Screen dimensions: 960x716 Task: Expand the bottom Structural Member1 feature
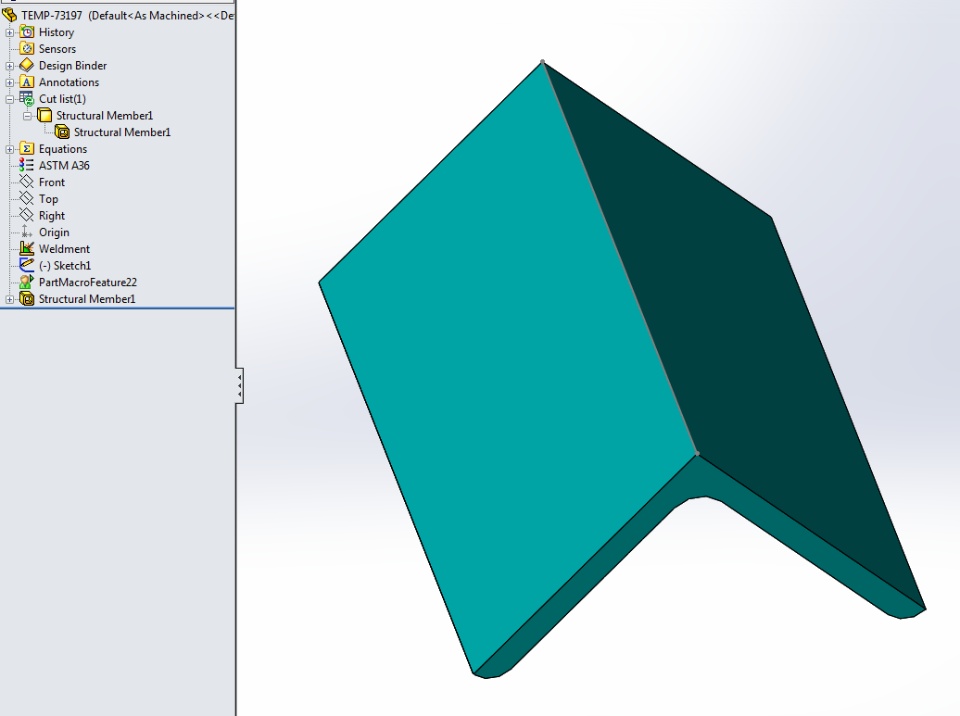coord(10,299)
